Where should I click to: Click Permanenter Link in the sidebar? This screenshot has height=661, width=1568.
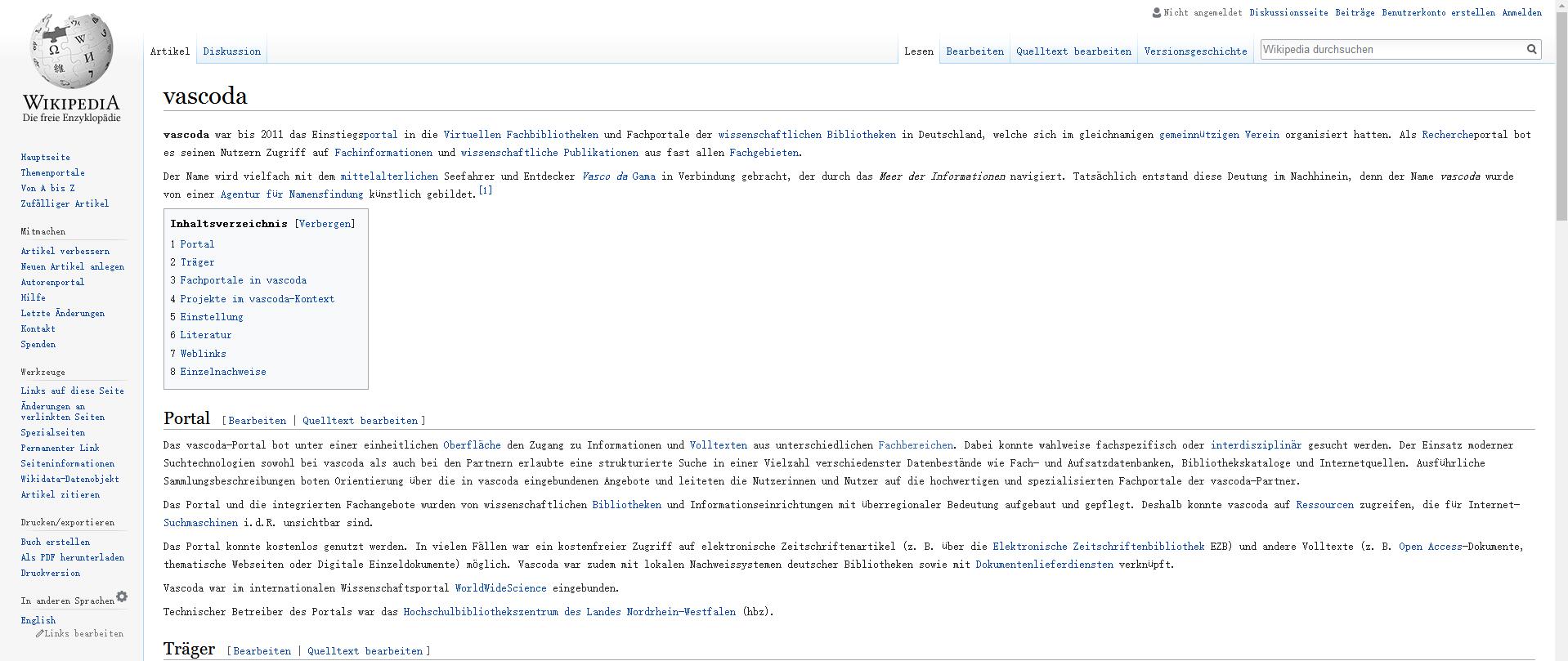[60, 449]
